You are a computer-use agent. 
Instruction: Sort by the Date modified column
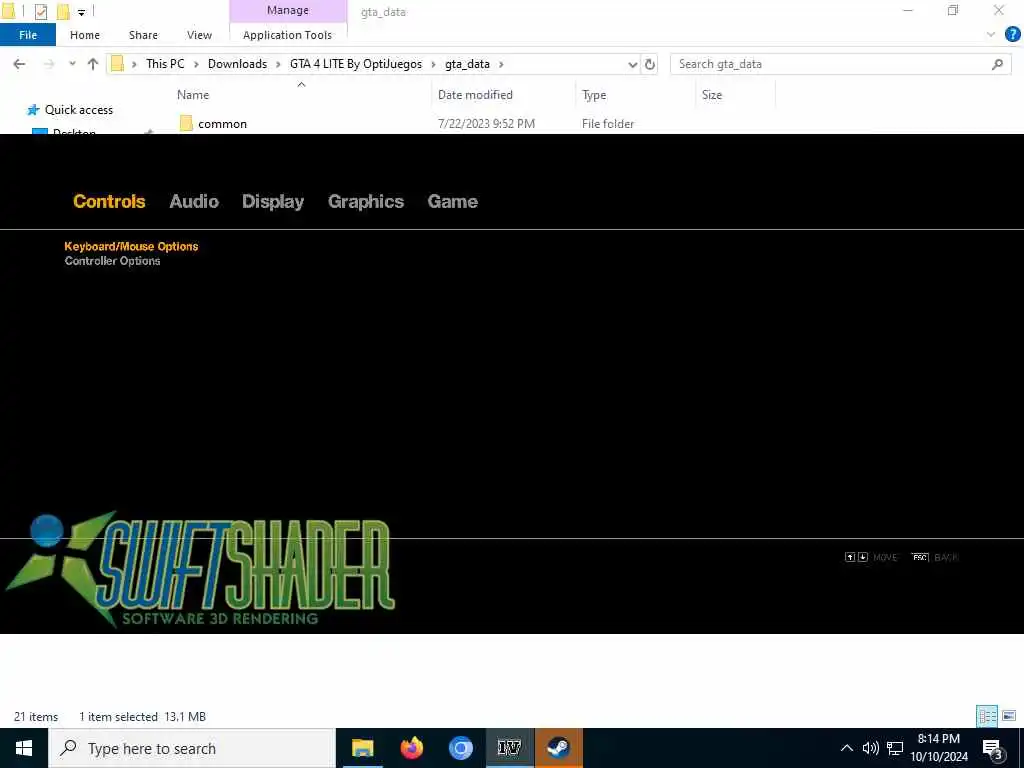click(x=475, y=95)
